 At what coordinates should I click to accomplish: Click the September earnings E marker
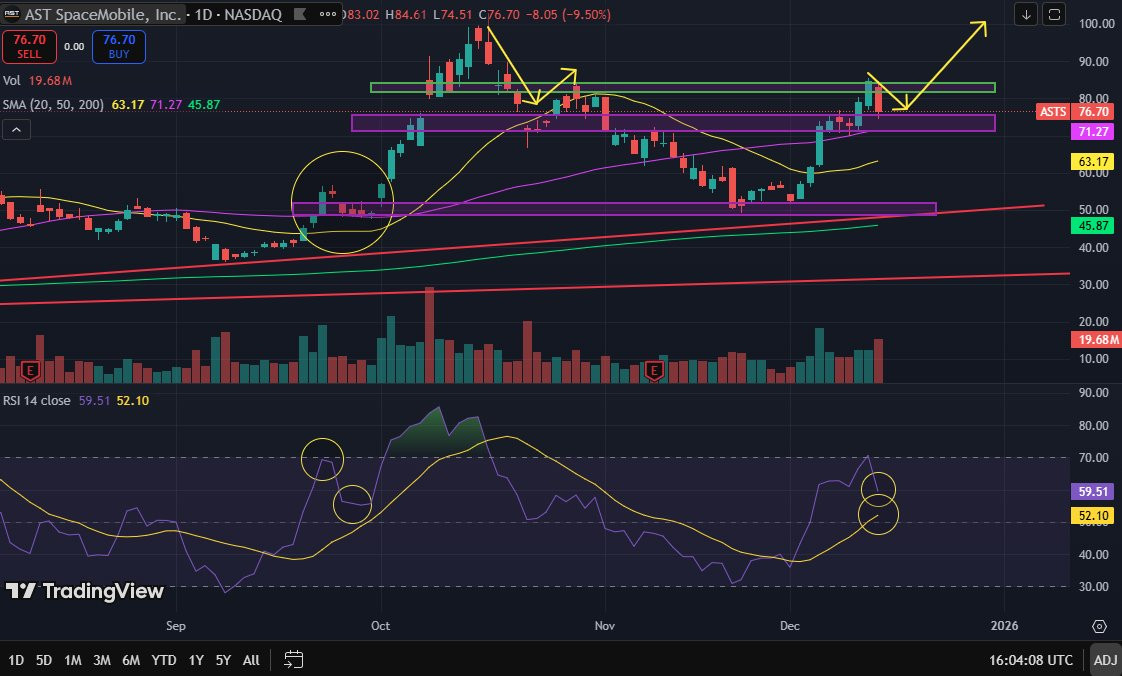29,371
